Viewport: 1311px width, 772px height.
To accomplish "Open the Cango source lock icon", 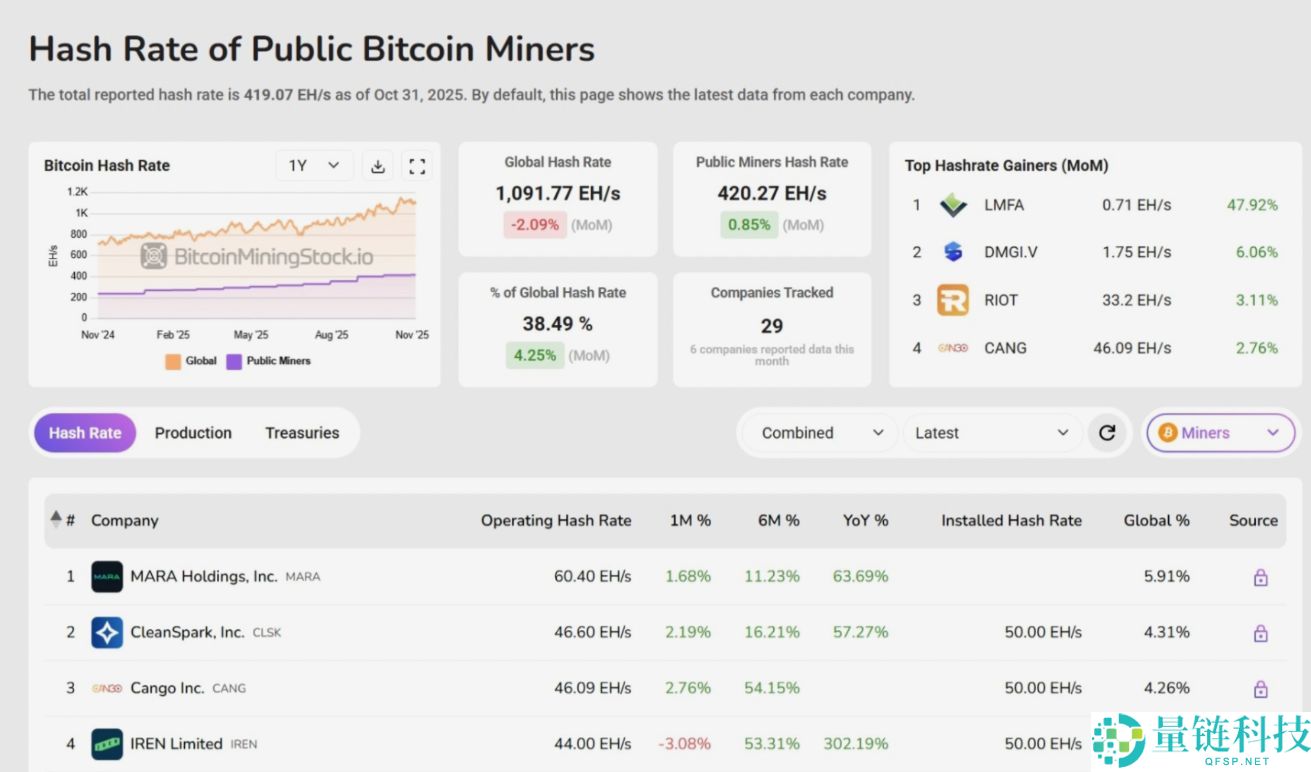I will (1260, 689).
